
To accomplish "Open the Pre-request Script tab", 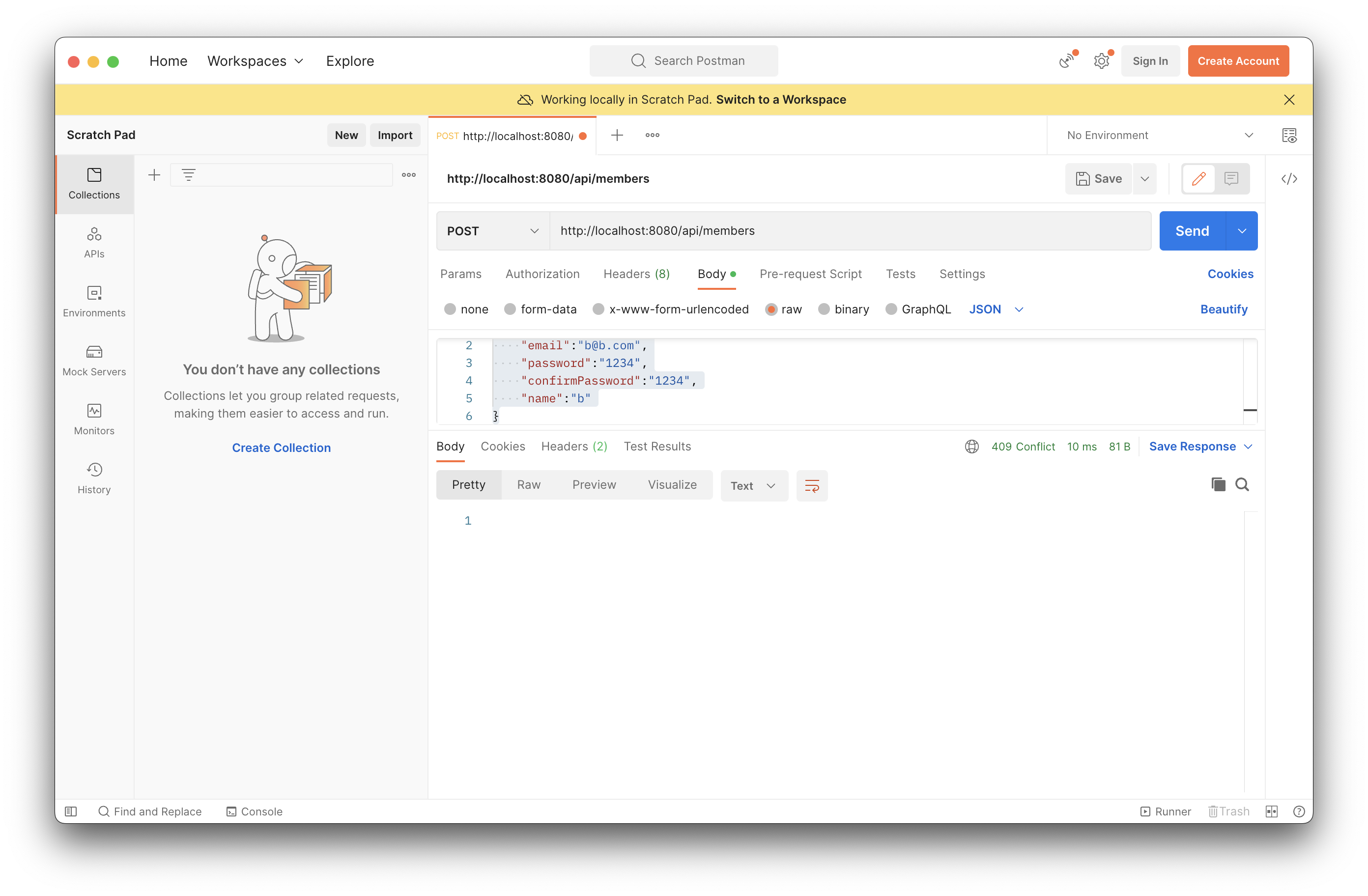I will point(810,274).
